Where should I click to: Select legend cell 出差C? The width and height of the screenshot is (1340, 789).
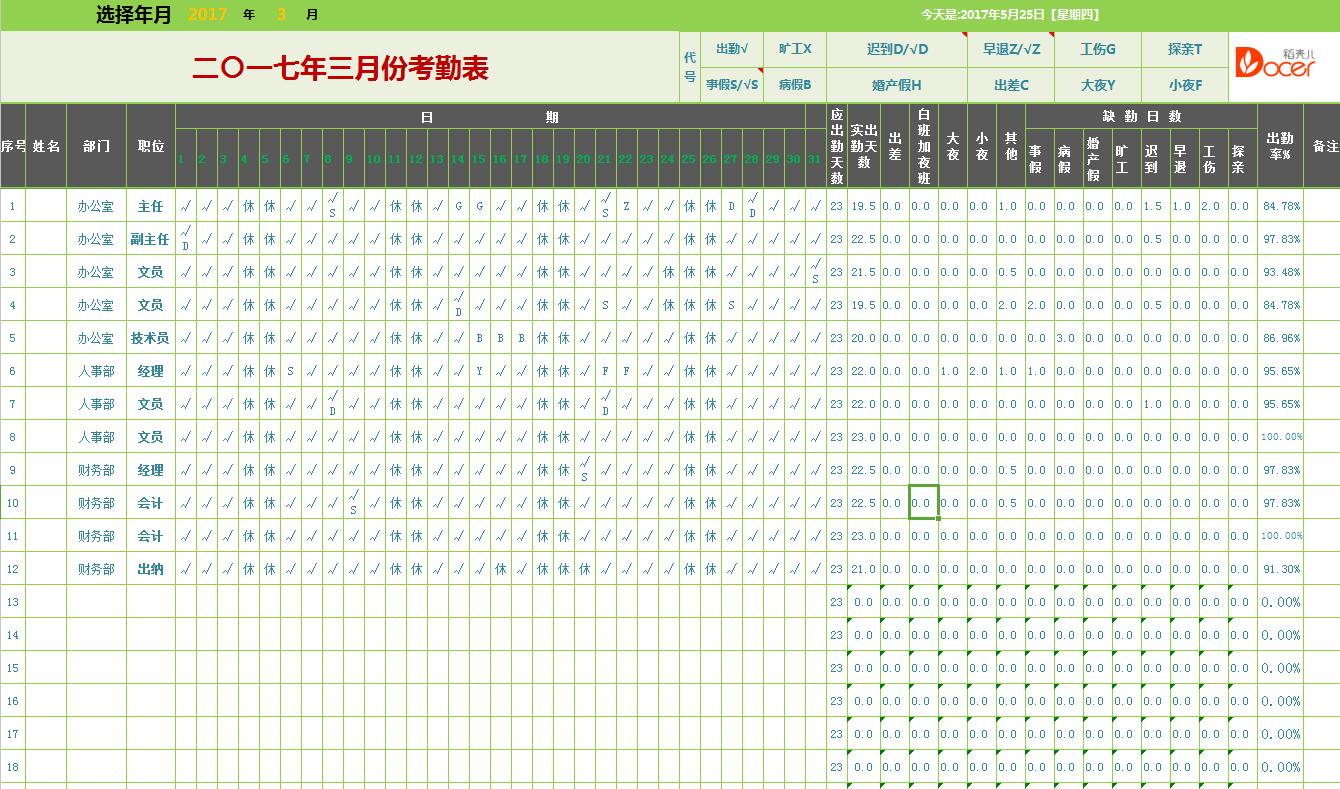[1011, 85]
